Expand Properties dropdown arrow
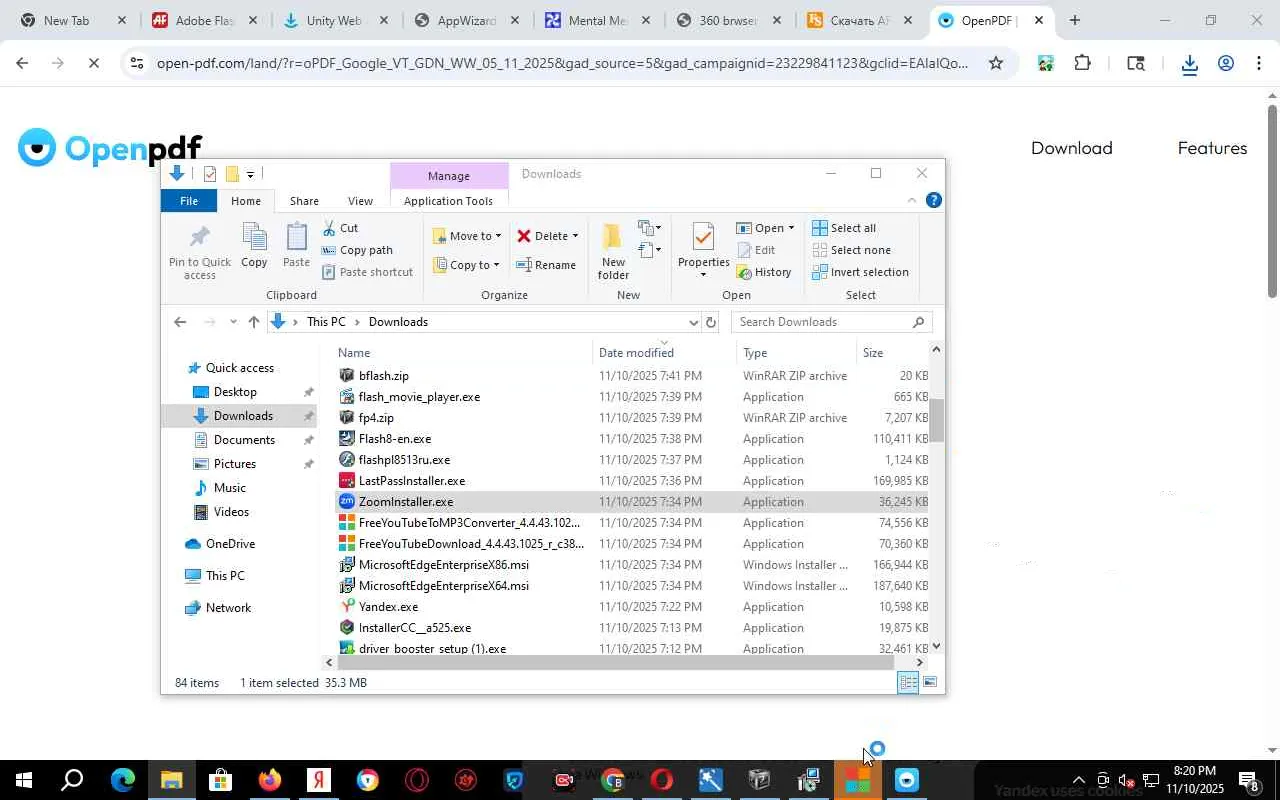 tap(703, 275)
